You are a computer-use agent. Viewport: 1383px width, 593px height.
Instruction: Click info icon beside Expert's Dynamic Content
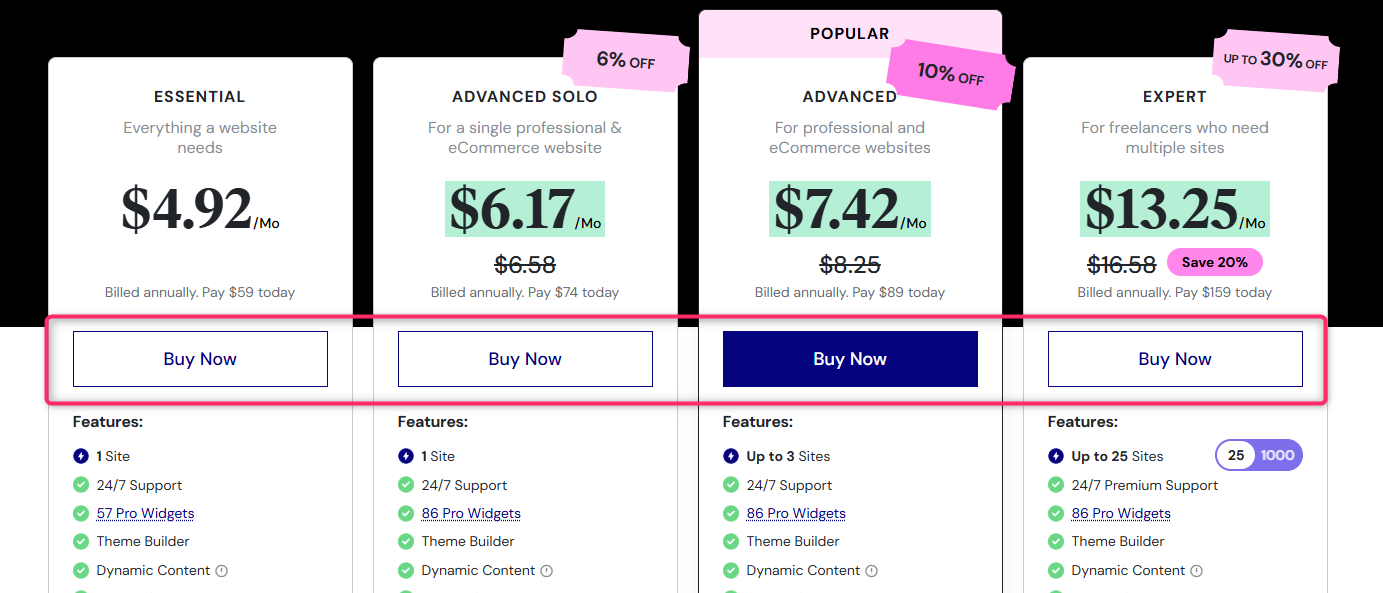pyautogui.click(x=1197, y=571)
